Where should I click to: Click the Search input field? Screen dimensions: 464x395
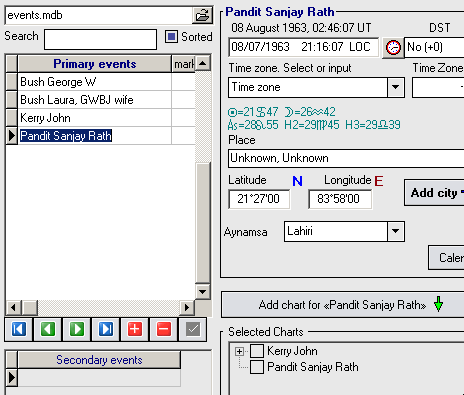pos(100,39)
